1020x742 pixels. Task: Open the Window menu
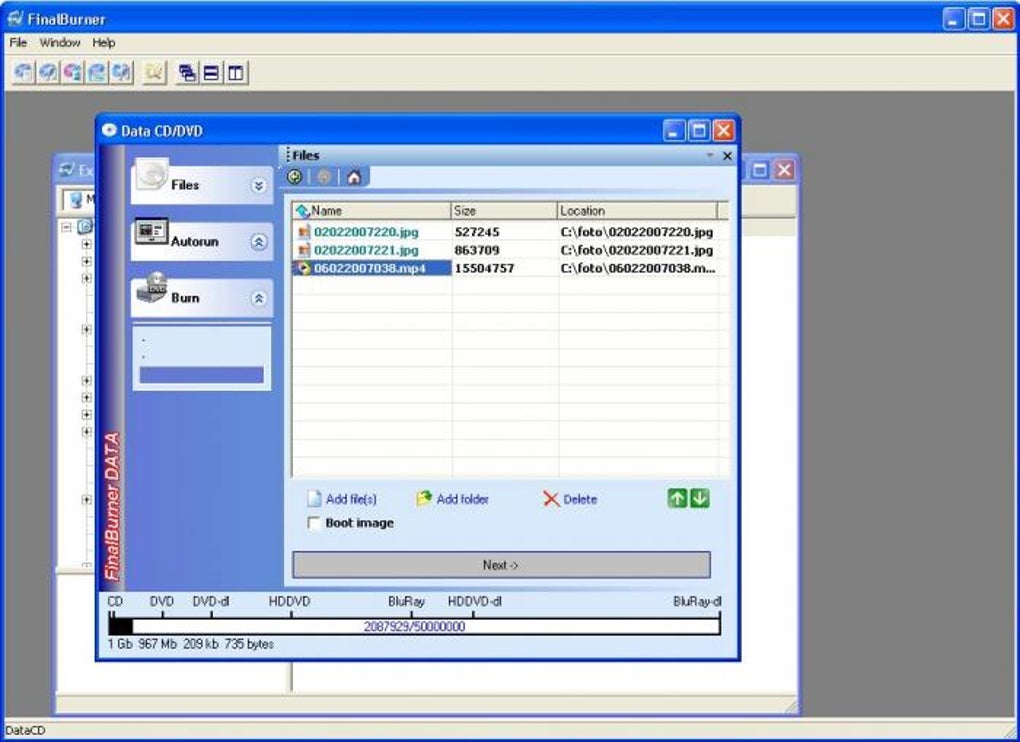point(60,43)
